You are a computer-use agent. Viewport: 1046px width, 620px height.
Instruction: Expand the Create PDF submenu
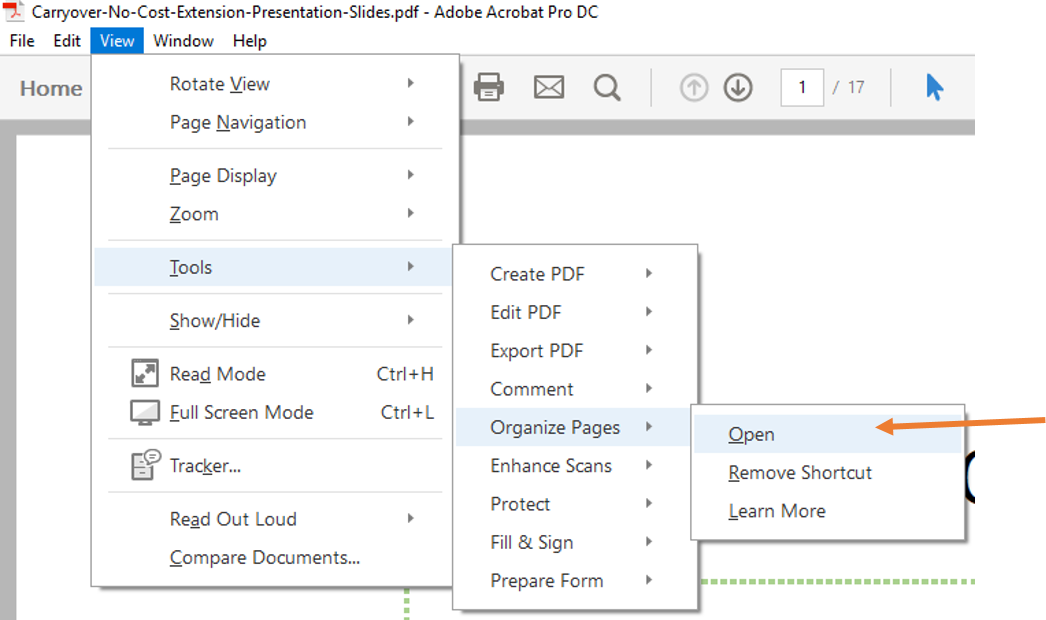pos(538,273)
